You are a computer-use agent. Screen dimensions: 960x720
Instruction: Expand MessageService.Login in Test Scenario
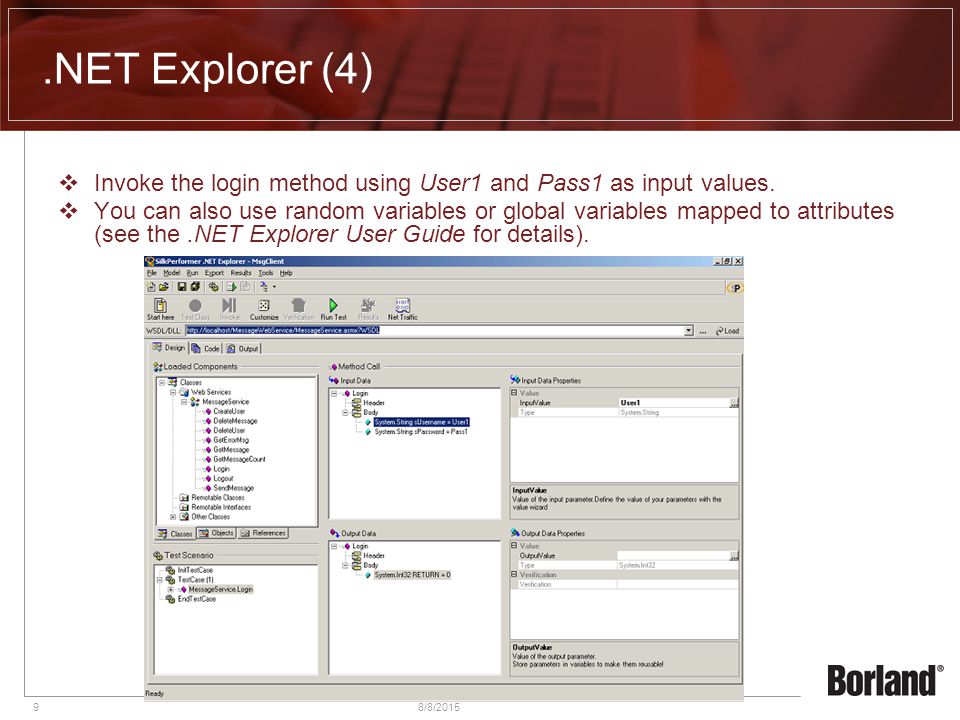click(x=170, y=590)
